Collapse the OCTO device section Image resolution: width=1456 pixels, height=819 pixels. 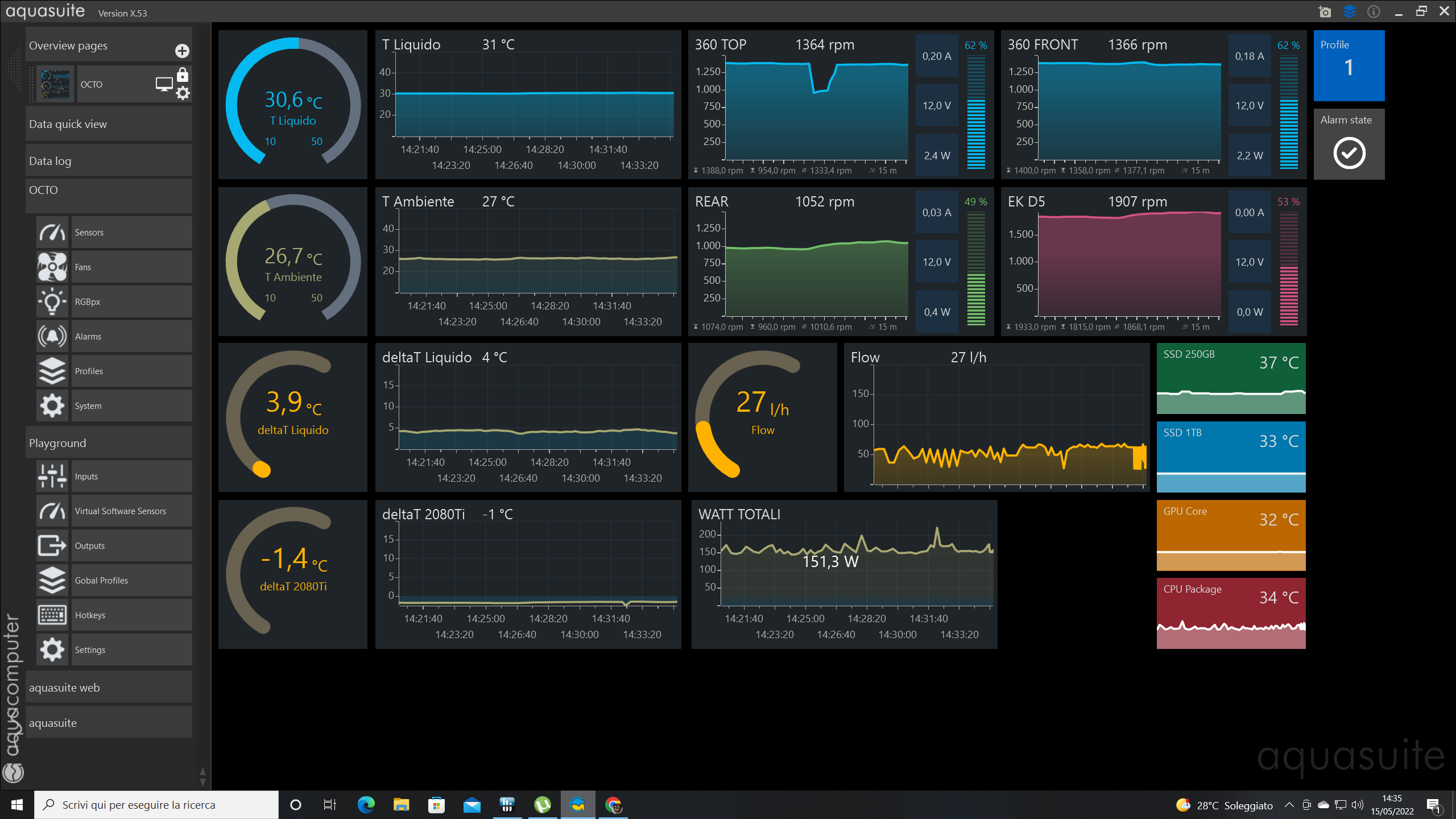point(109,195)
